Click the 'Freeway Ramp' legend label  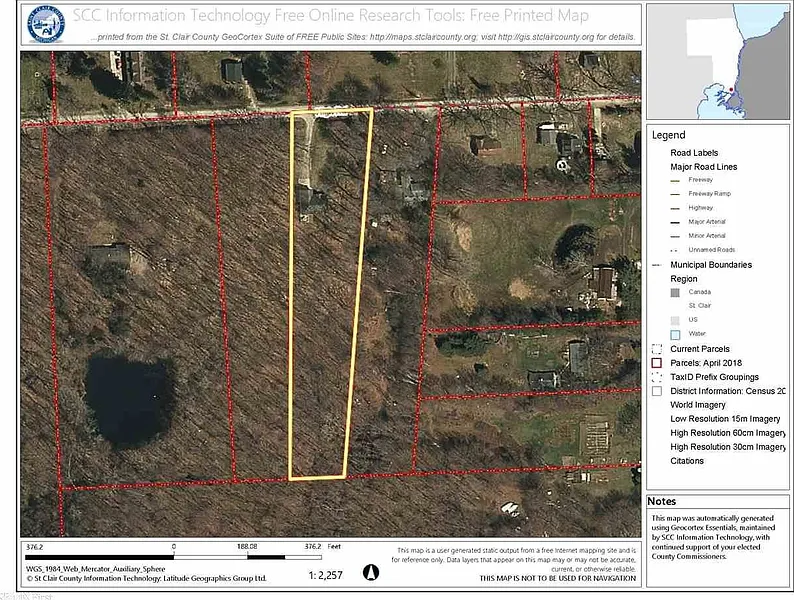tap(709, 193)
